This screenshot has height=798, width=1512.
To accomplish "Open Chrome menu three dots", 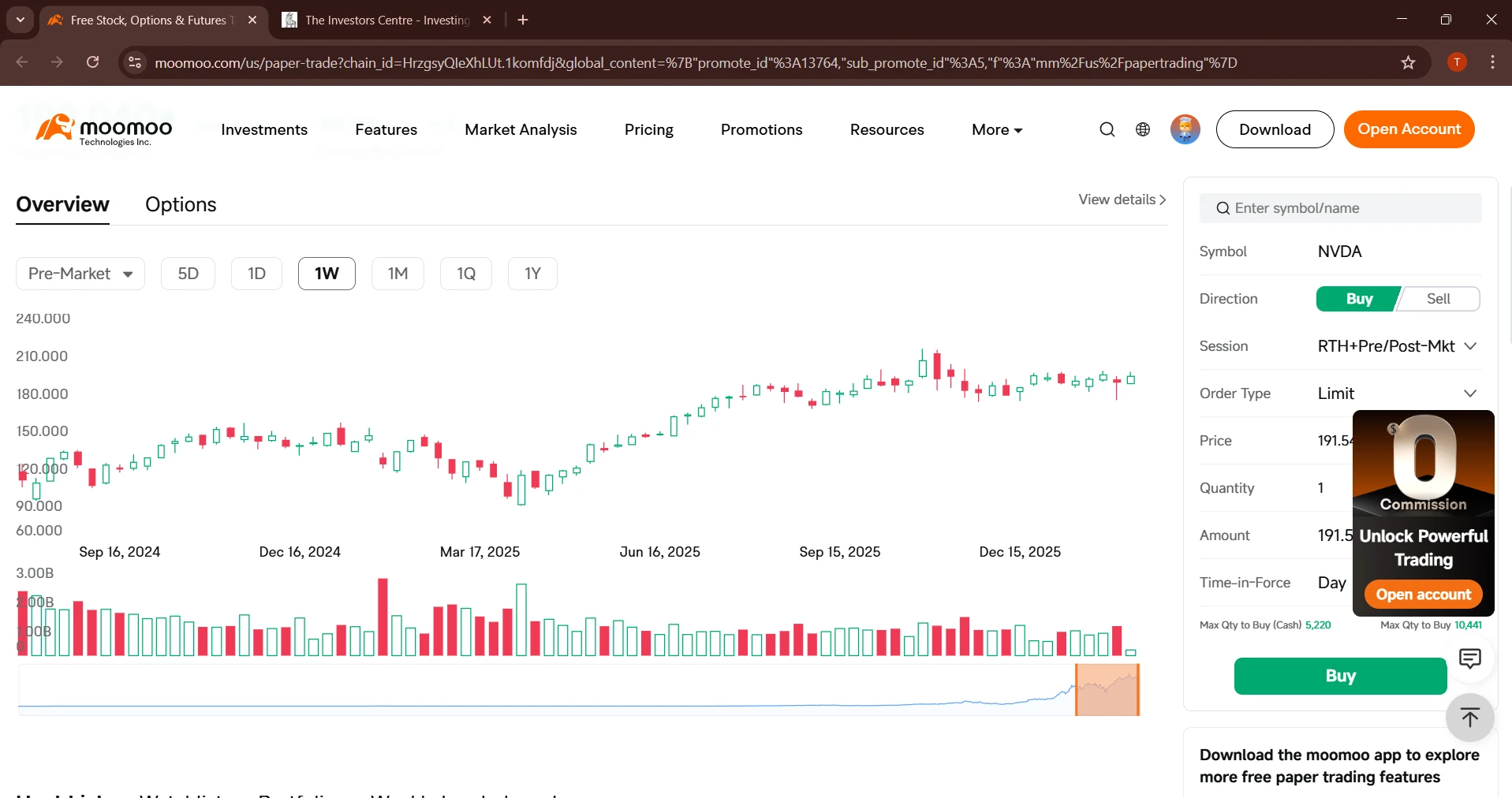I will 1492,62.
